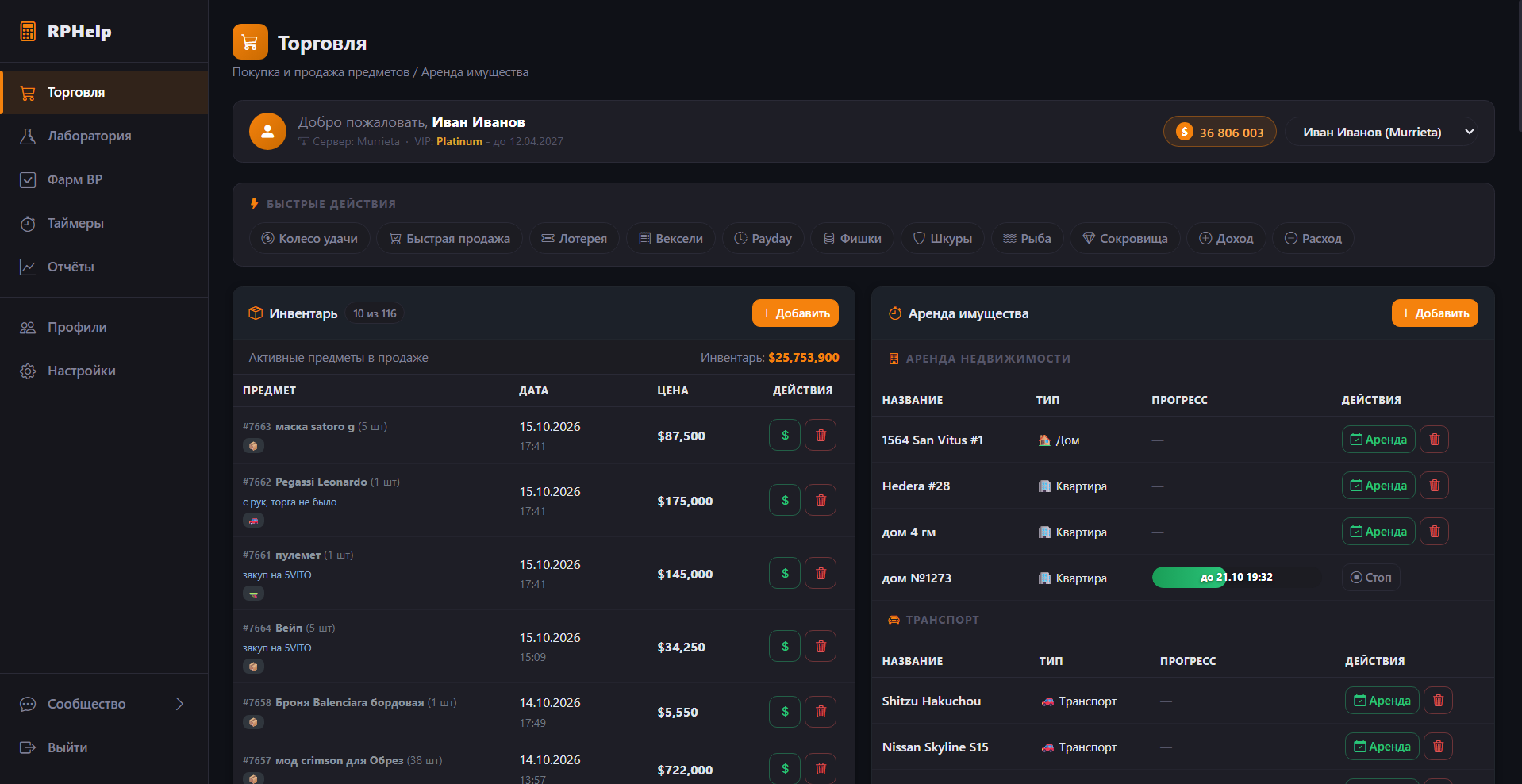Click the RPHelp calculator logo icon

(28, 32)
